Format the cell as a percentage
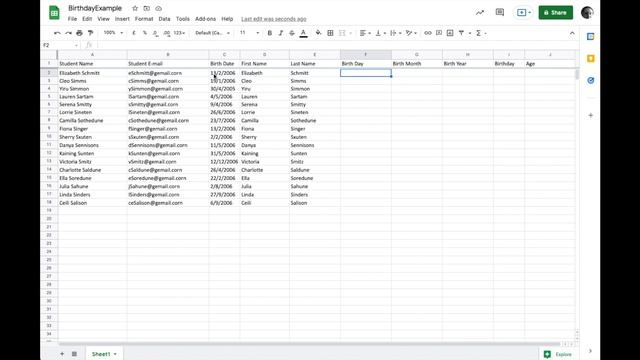Viewport: 640px width, 360px height. [x=144, y=33]
